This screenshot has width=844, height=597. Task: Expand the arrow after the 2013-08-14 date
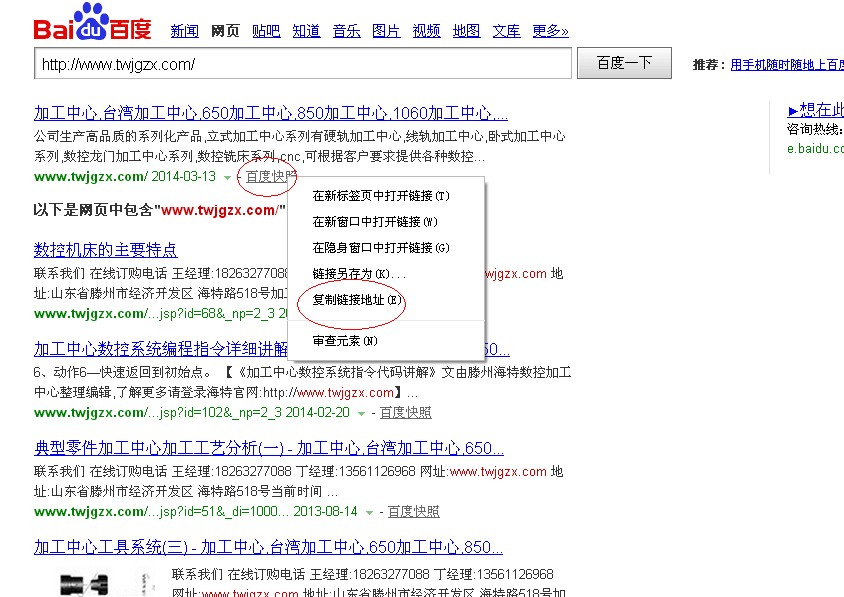369,512
